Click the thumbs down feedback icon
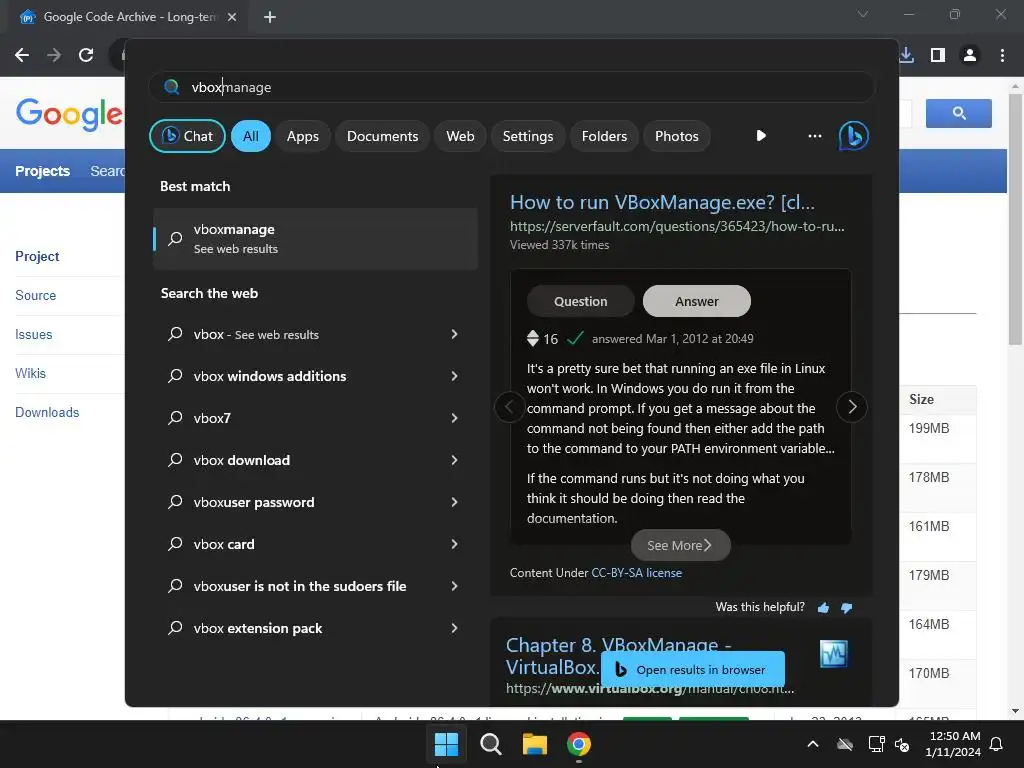Viewport: 1024px width, 768px height. (x=846, y=608)
